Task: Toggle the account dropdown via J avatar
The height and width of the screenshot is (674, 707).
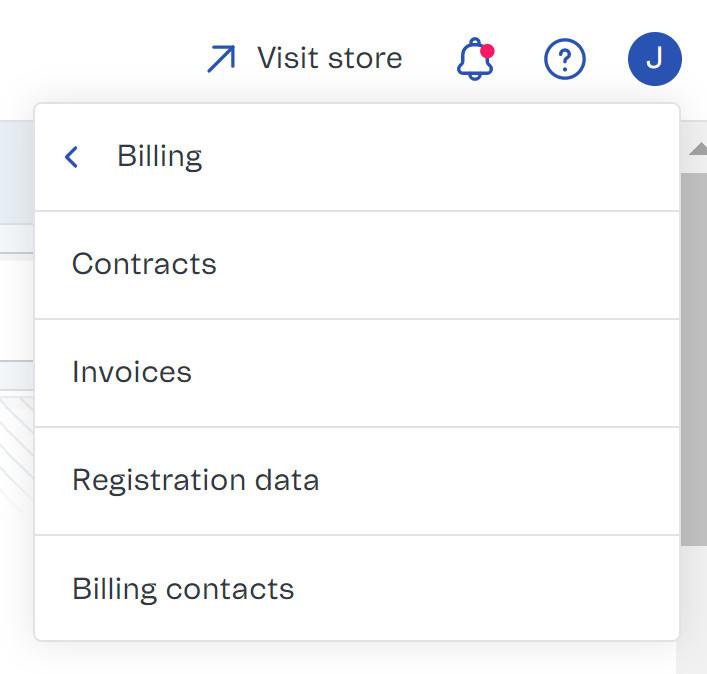Action: (654, 59)
